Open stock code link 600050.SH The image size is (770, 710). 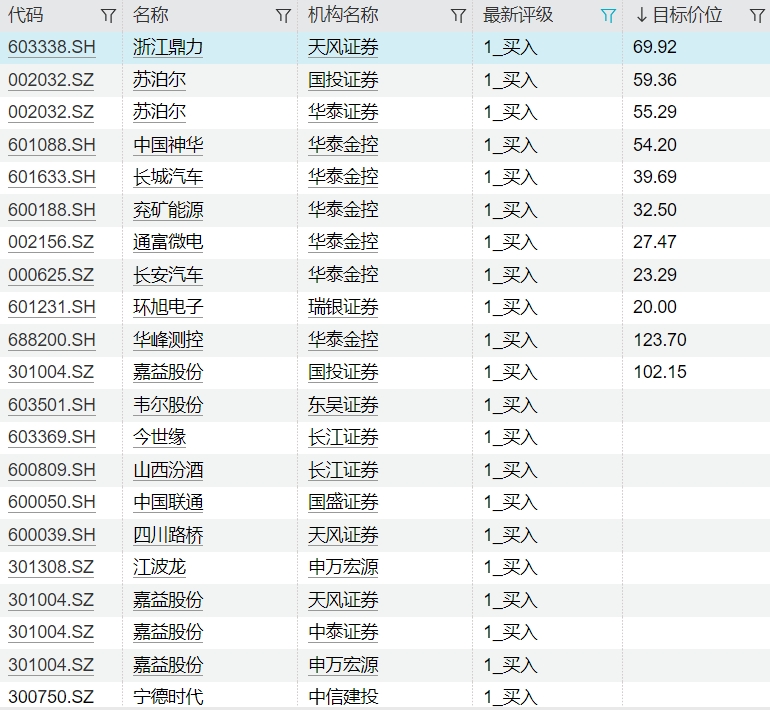(52, 502)
